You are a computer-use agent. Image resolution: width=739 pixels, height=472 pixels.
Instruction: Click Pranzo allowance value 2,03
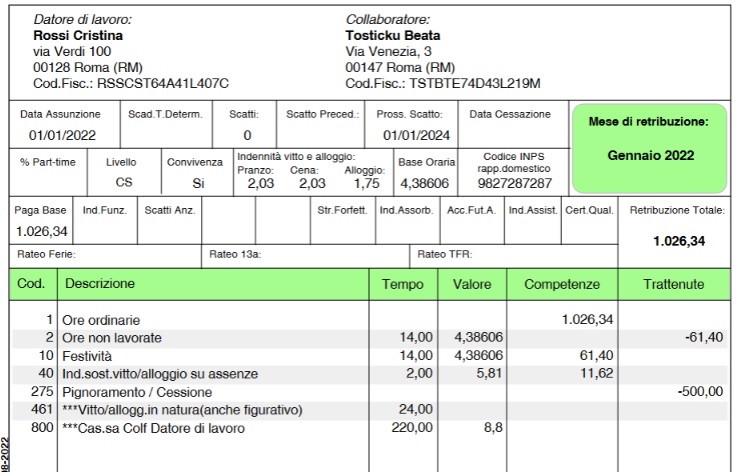tap(261, 183)
